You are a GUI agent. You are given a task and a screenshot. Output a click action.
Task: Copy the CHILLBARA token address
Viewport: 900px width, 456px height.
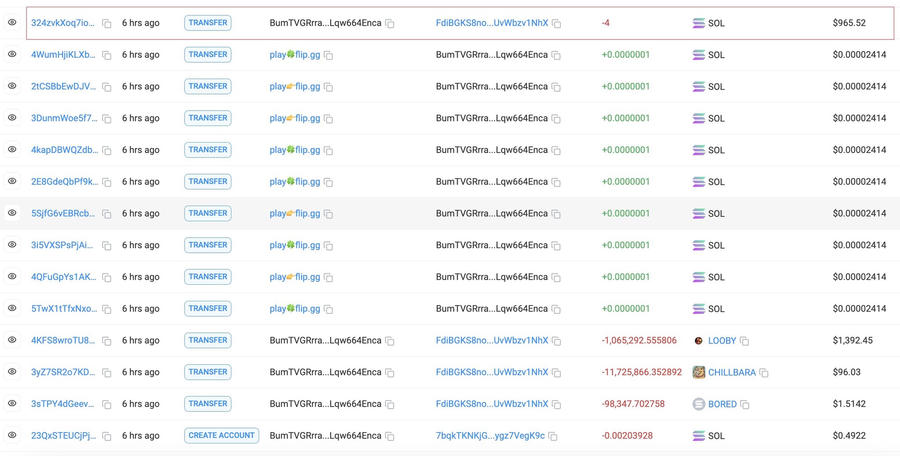tap(763, 373)
